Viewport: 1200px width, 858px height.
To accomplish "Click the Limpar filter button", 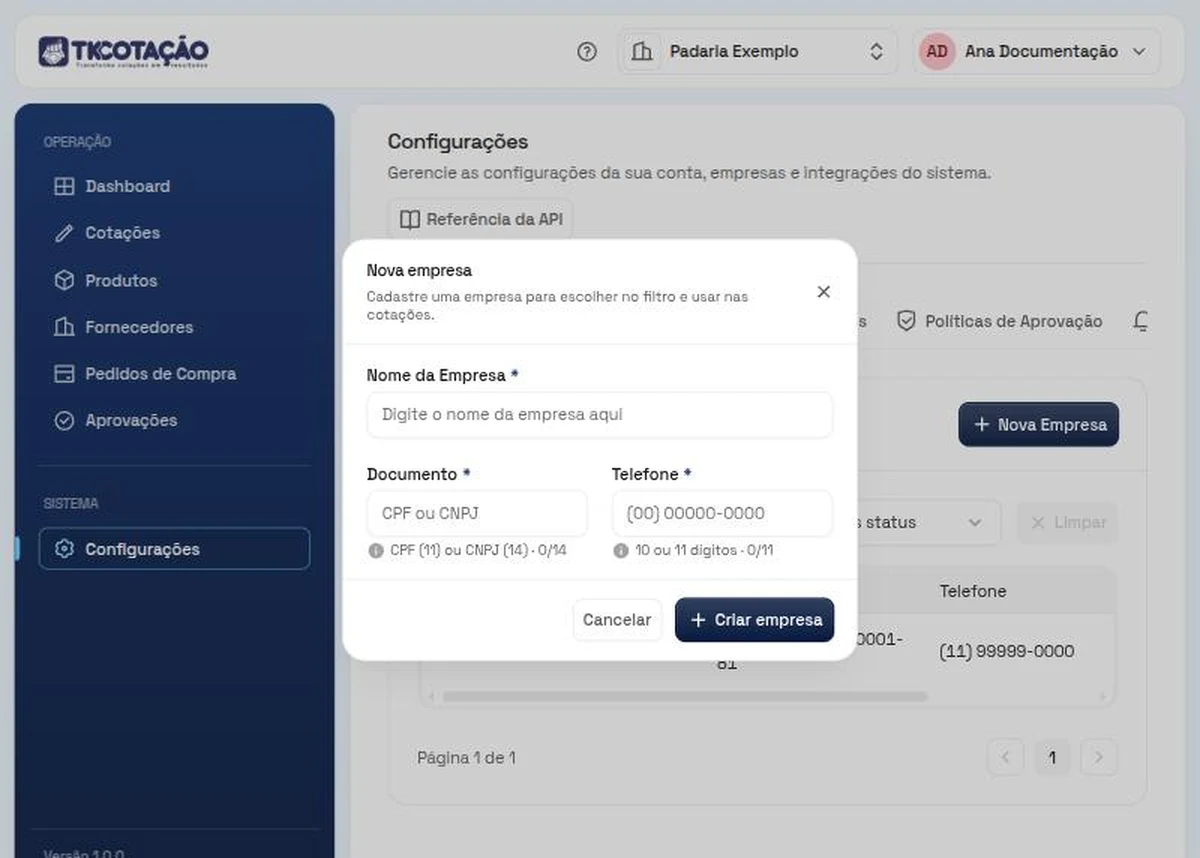I will click(1067, 522).
